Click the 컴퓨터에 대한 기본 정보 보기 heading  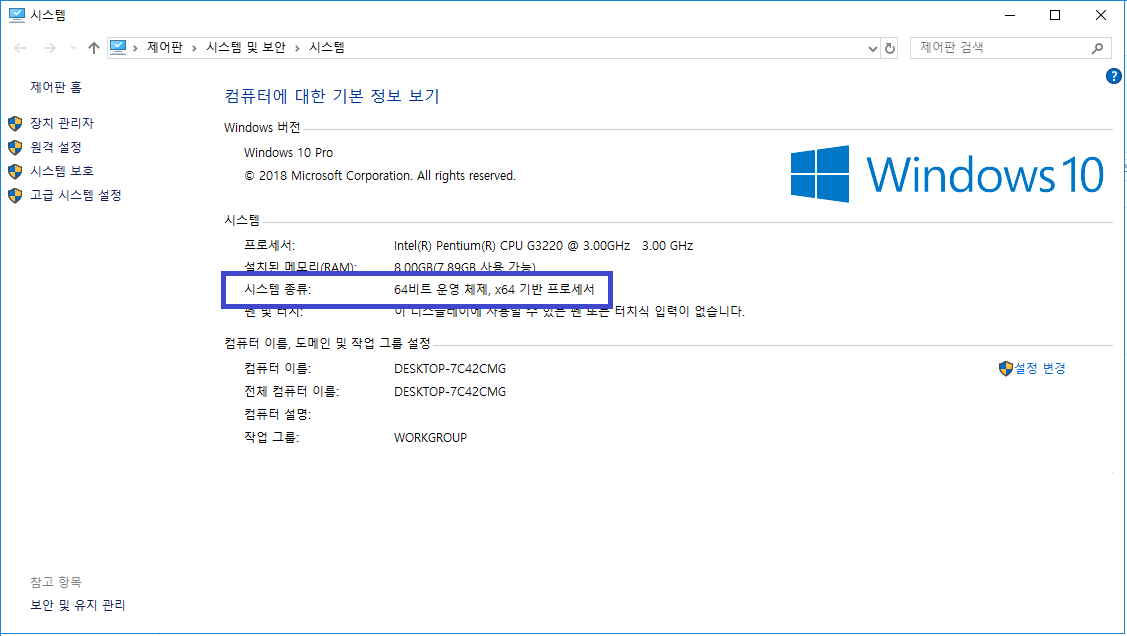(332, 96)
